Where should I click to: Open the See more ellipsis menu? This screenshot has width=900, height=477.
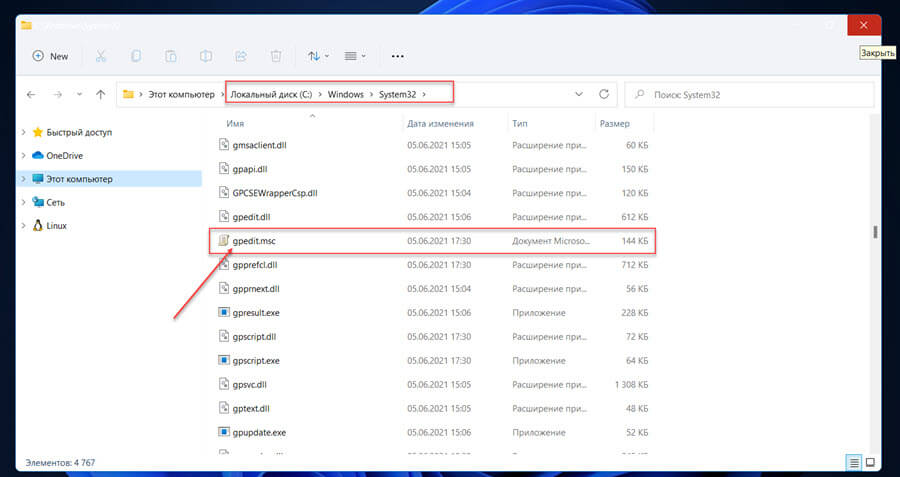397,56
